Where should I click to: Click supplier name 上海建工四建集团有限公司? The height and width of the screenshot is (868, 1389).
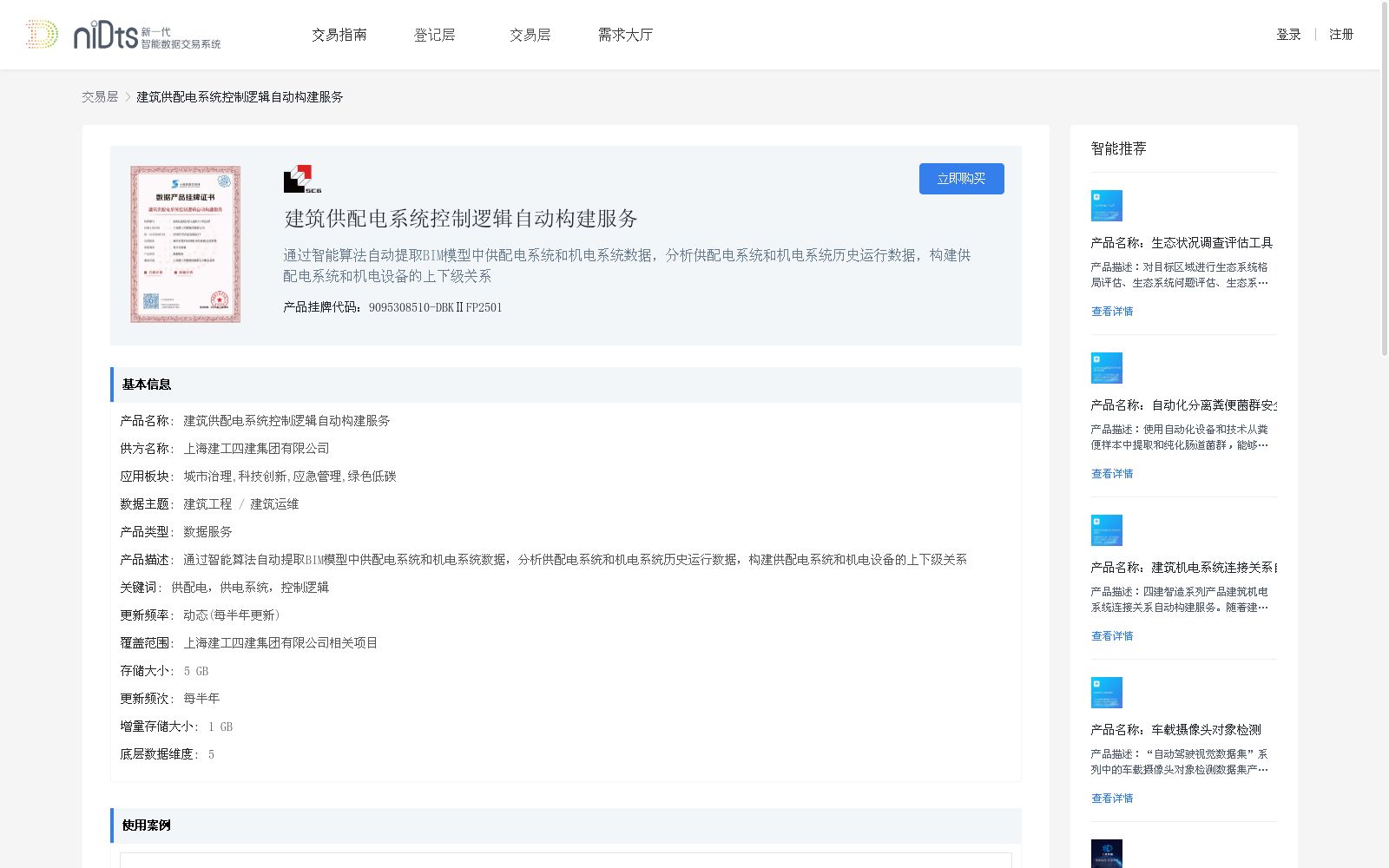tap(256, 449)
